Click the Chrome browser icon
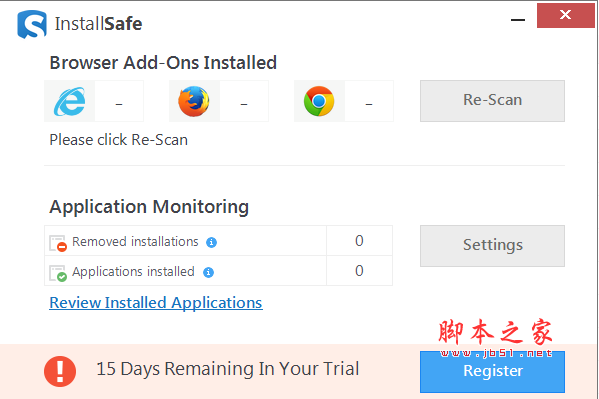 pos(319,101)
